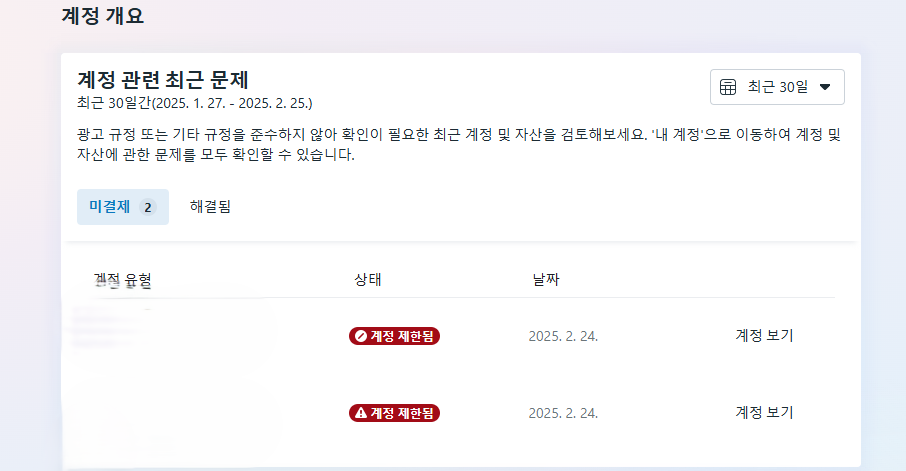Click the first row 계정 제한됨 badge
This screenshot has height=471, width=906.
tap(394, 336)
